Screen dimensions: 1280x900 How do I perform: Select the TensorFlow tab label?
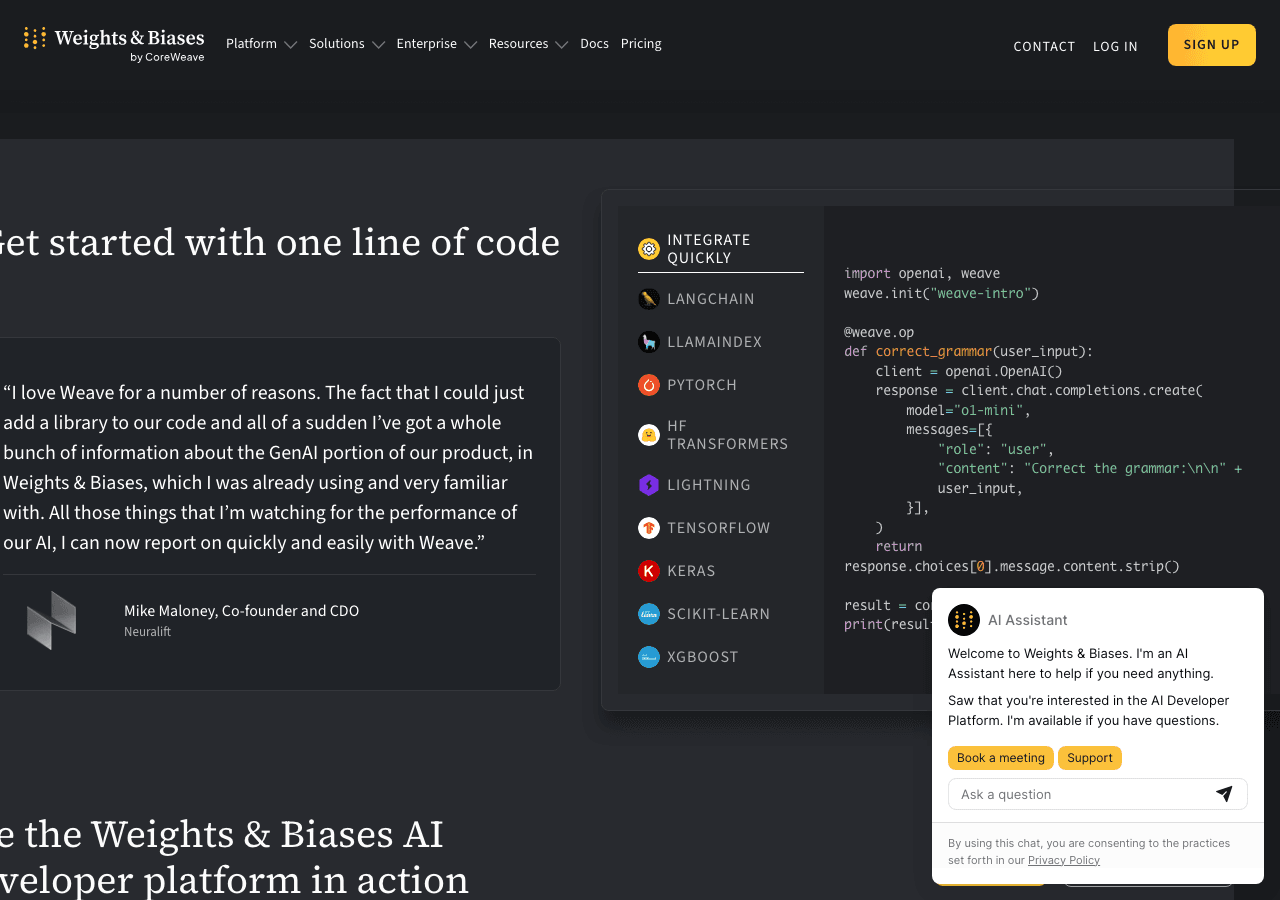tap(719, 528)
